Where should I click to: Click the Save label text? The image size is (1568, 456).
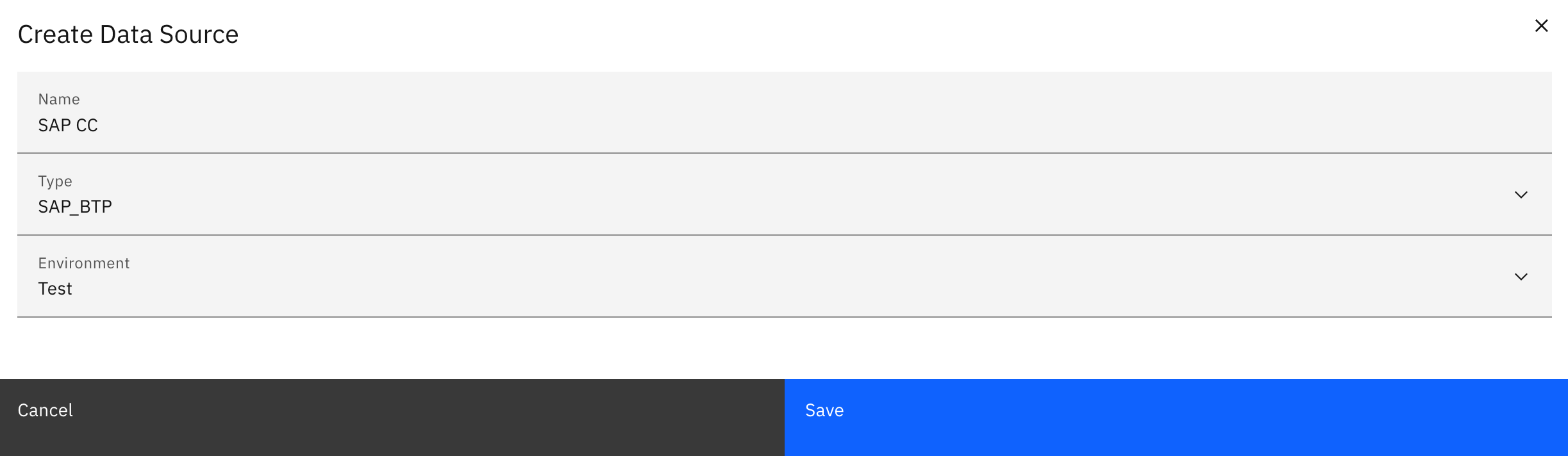point(824,411)
